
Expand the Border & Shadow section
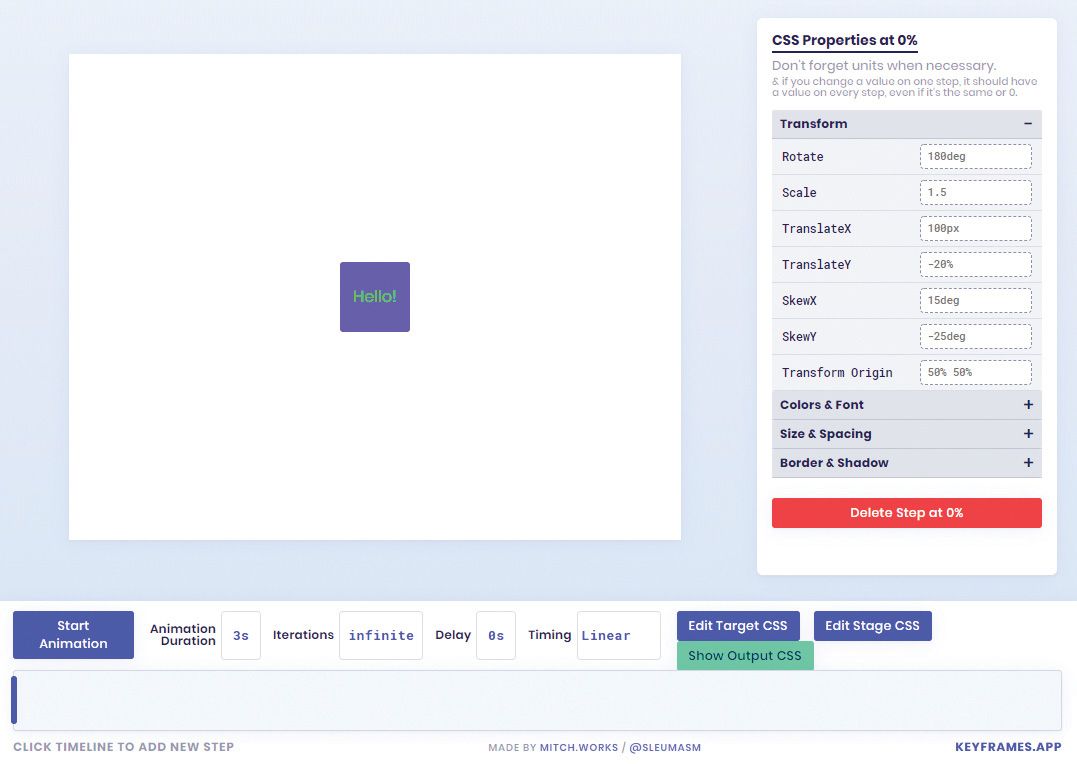(x=1028, y=462)
